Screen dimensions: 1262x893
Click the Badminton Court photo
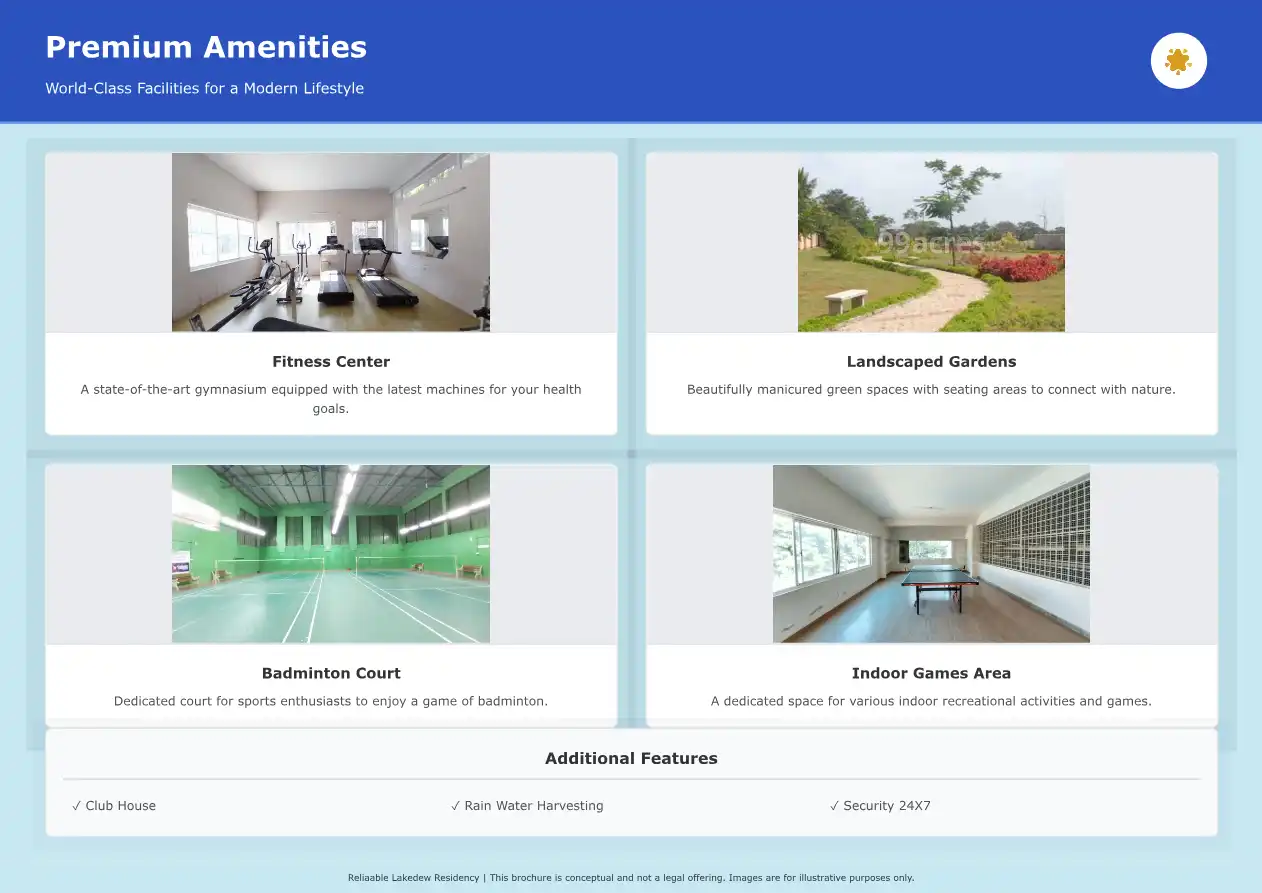pyautogui.click(x=331, y=554)
